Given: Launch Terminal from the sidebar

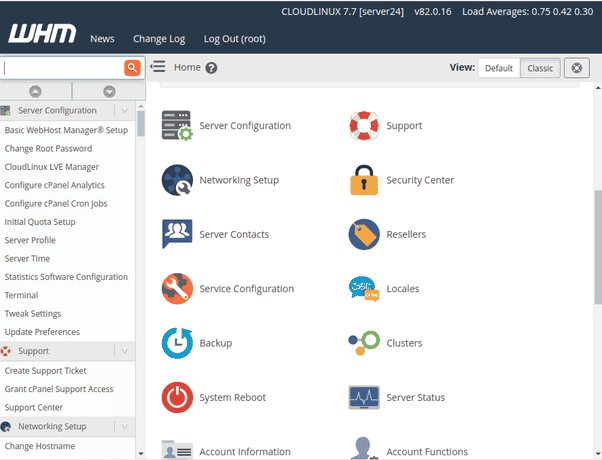Looking at the screenshot, I should tap(21, 295).
